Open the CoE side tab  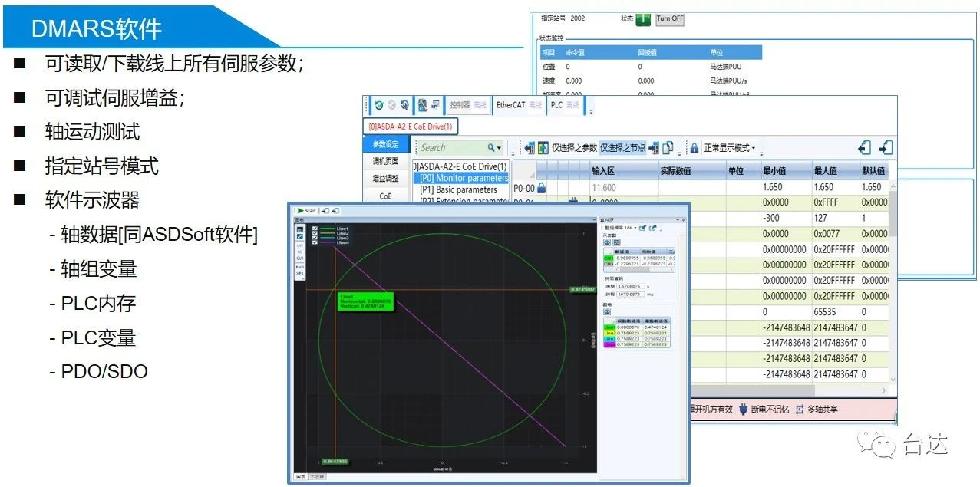[x=386, y=196]
